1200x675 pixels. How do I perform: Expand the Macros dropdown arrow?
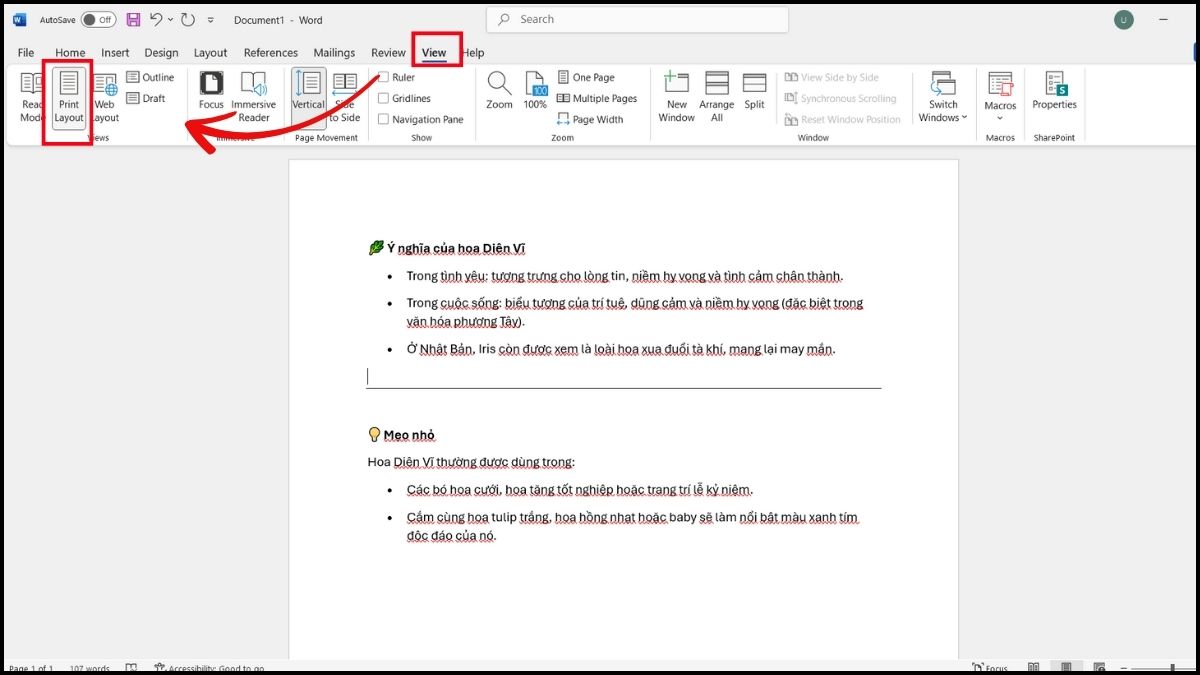click(x=1000, y=118)
